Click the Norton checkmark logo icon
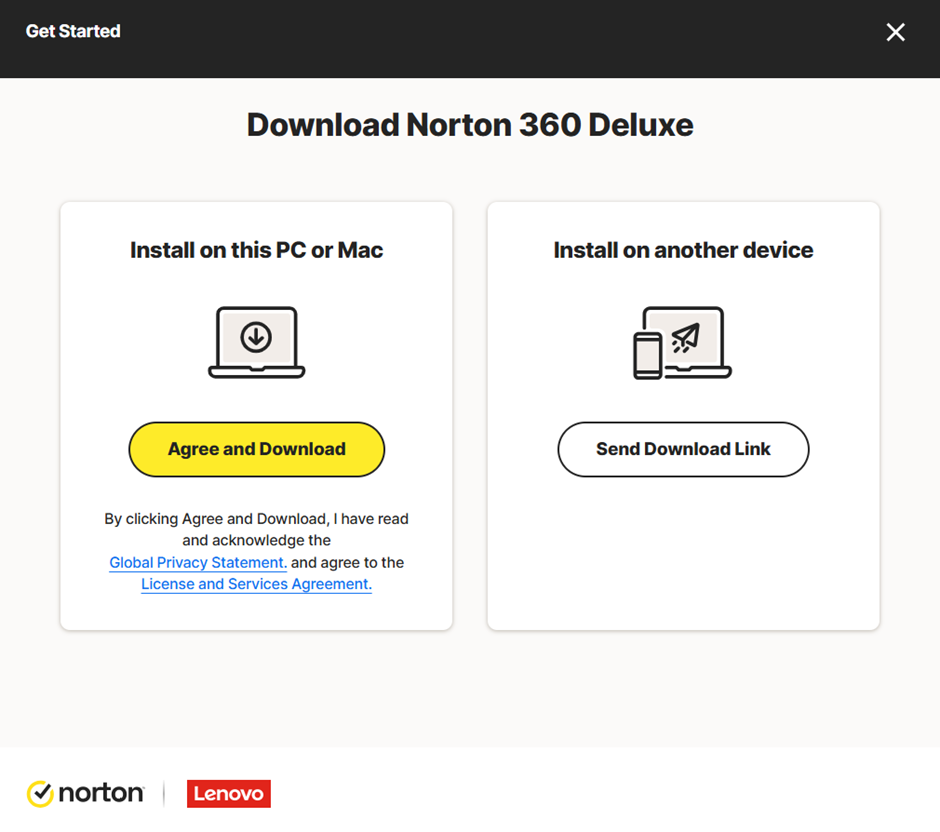This screenshot has width=940, height=832. [40, 794]
